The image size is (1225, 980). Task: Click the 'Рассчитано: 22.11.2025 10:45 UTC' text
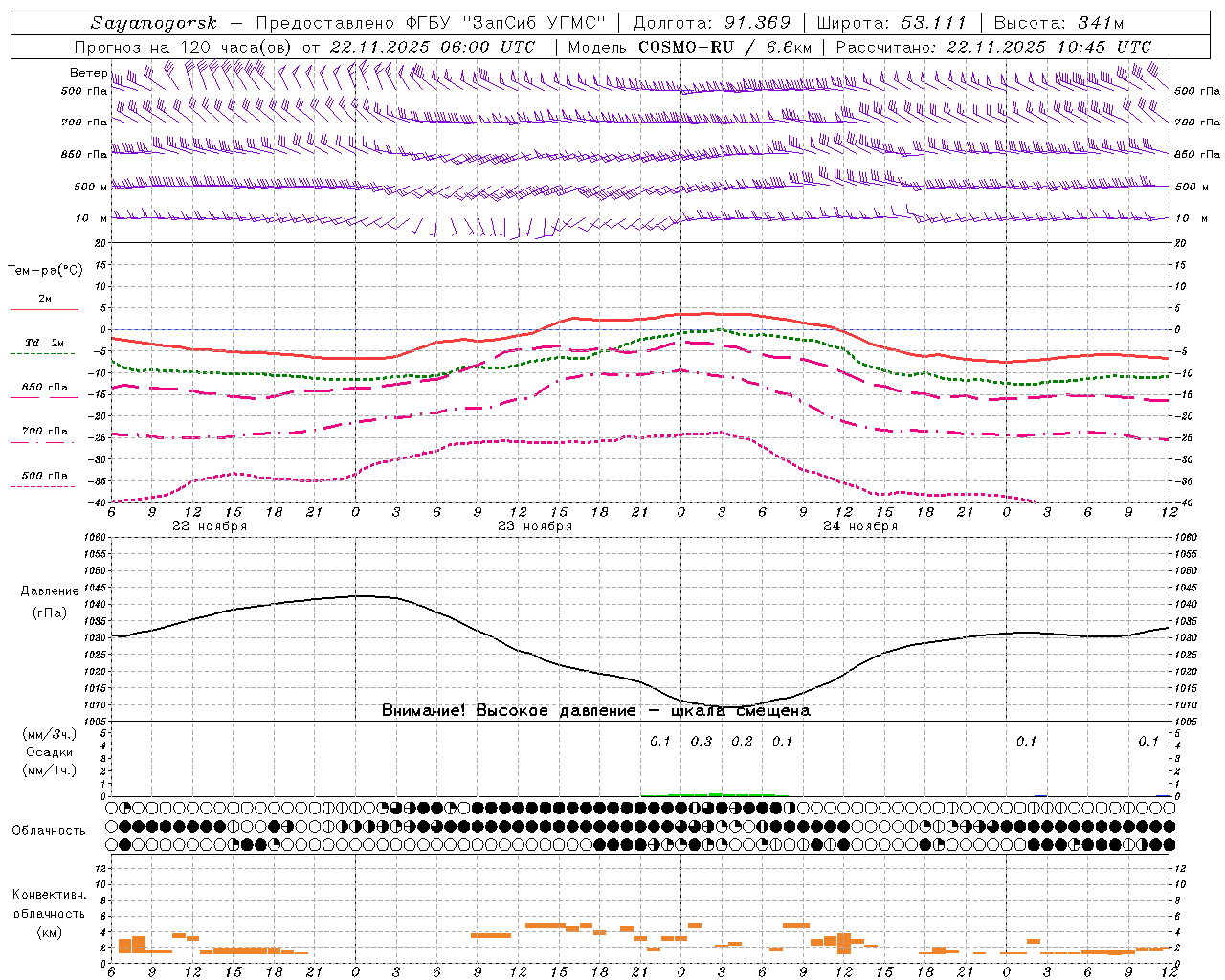tap(993, 47)
